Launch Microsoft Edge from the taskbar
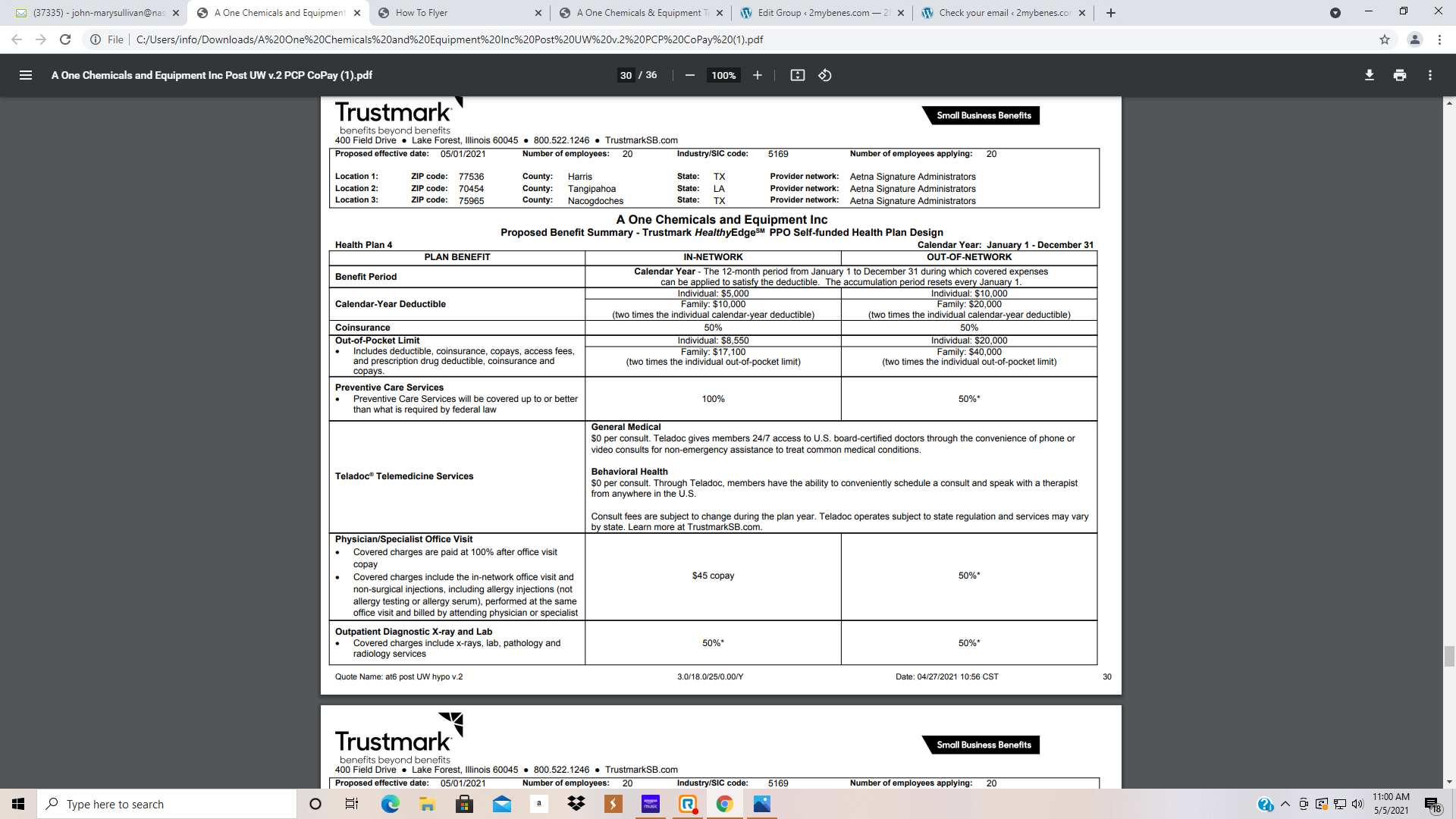The image size is (1456, 819). [390, 804]
